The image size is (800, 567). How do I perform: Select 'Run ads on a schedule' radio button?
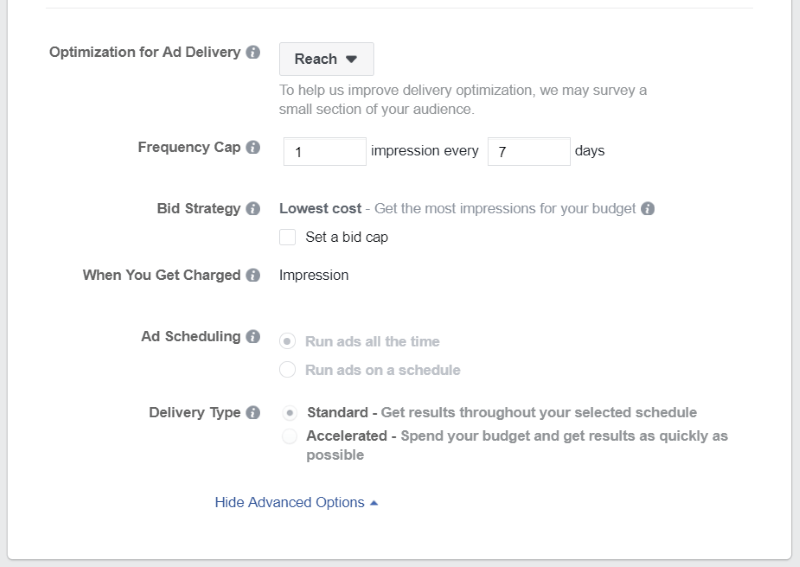(x=287, y=369)
